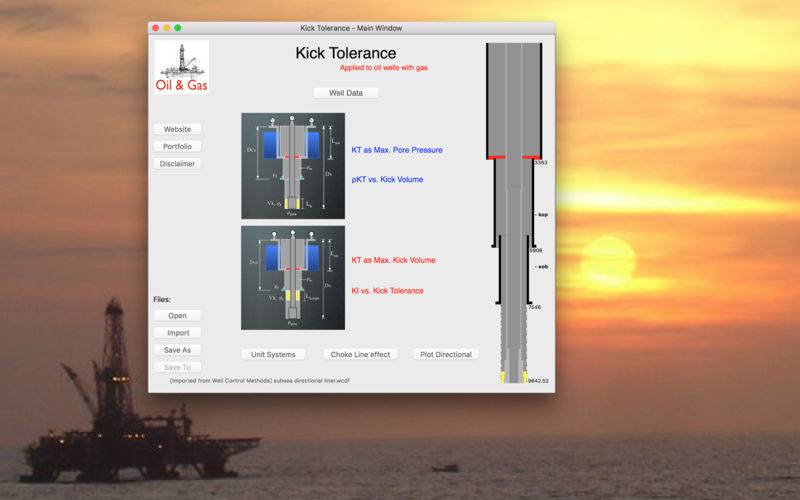This screenshot has width=800, height=500.
Task: Close the Kick Tolerance window
Action: tap(156, 28)
